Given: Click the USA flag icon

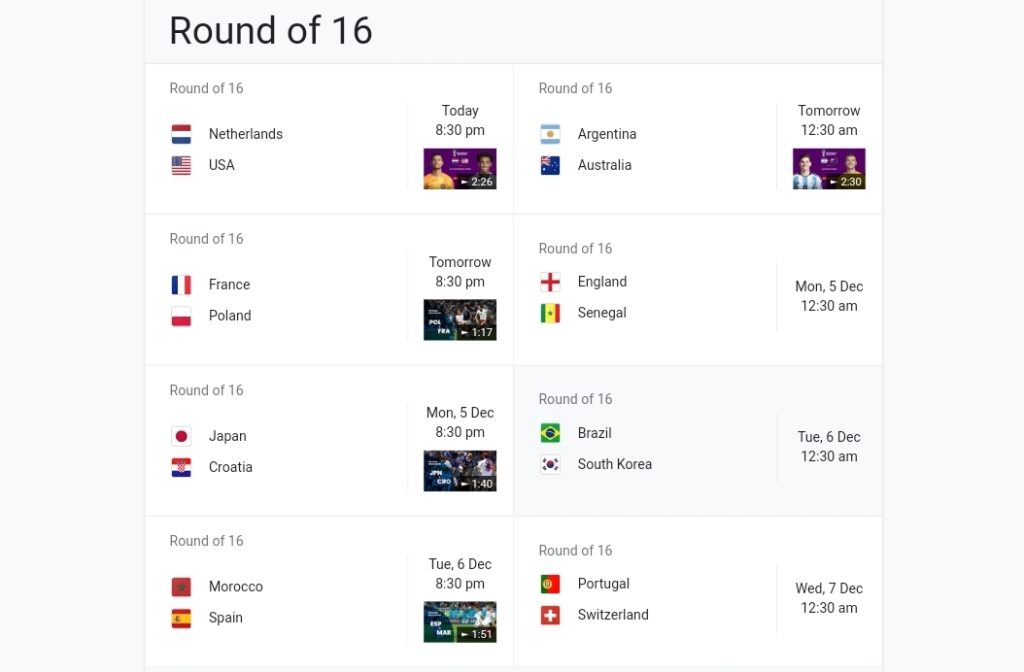Looking at the screenshot, I should point(181,164).
